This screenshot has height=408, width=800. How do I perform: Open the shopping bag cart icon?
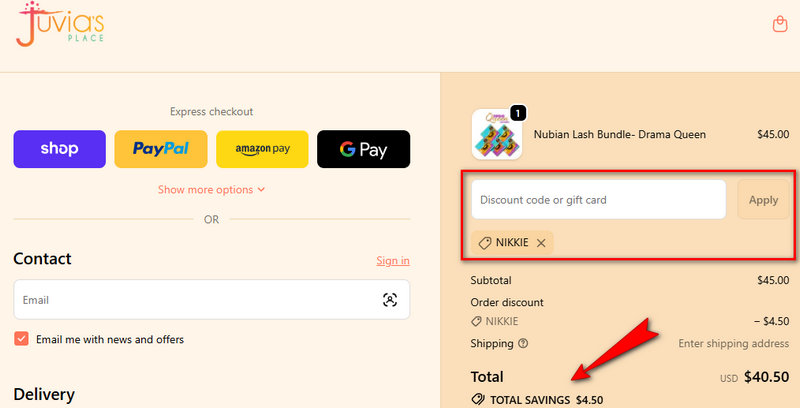[x=780, y=24]
